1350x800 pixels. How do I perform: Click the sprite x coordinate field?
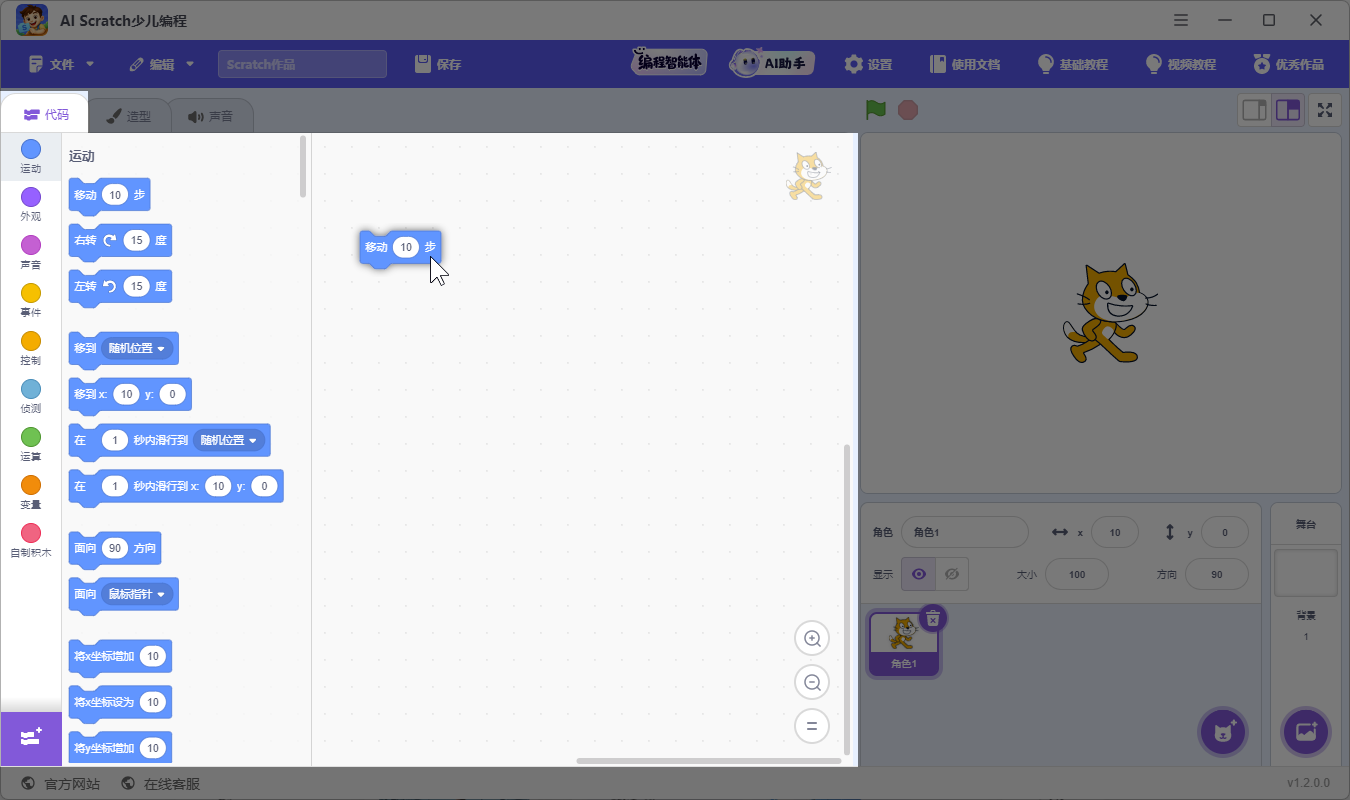point(1114,533)
